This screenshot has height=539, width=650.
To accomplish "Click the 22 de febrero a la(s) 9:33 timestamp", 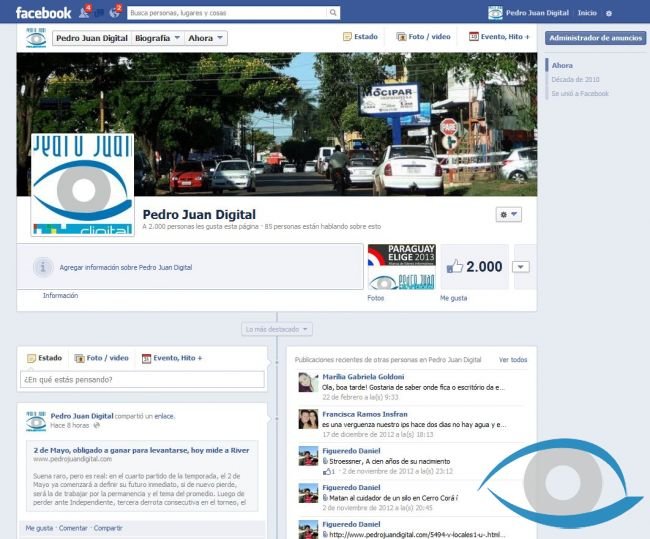I will tap(360, 397).
